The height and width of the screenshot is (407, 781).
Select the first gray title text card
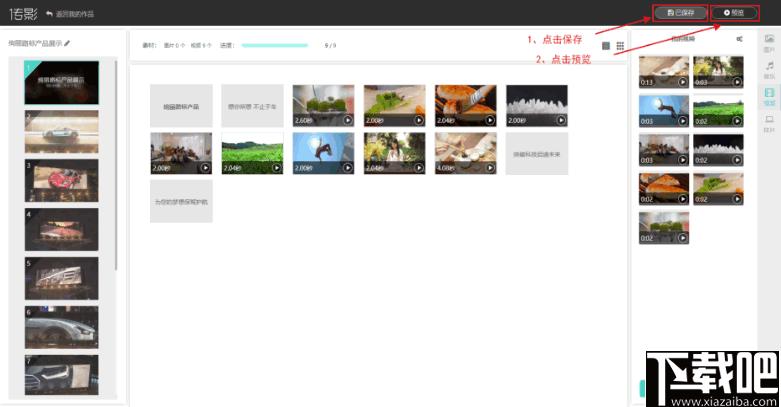pyautogui.click(x=181, y=106)
